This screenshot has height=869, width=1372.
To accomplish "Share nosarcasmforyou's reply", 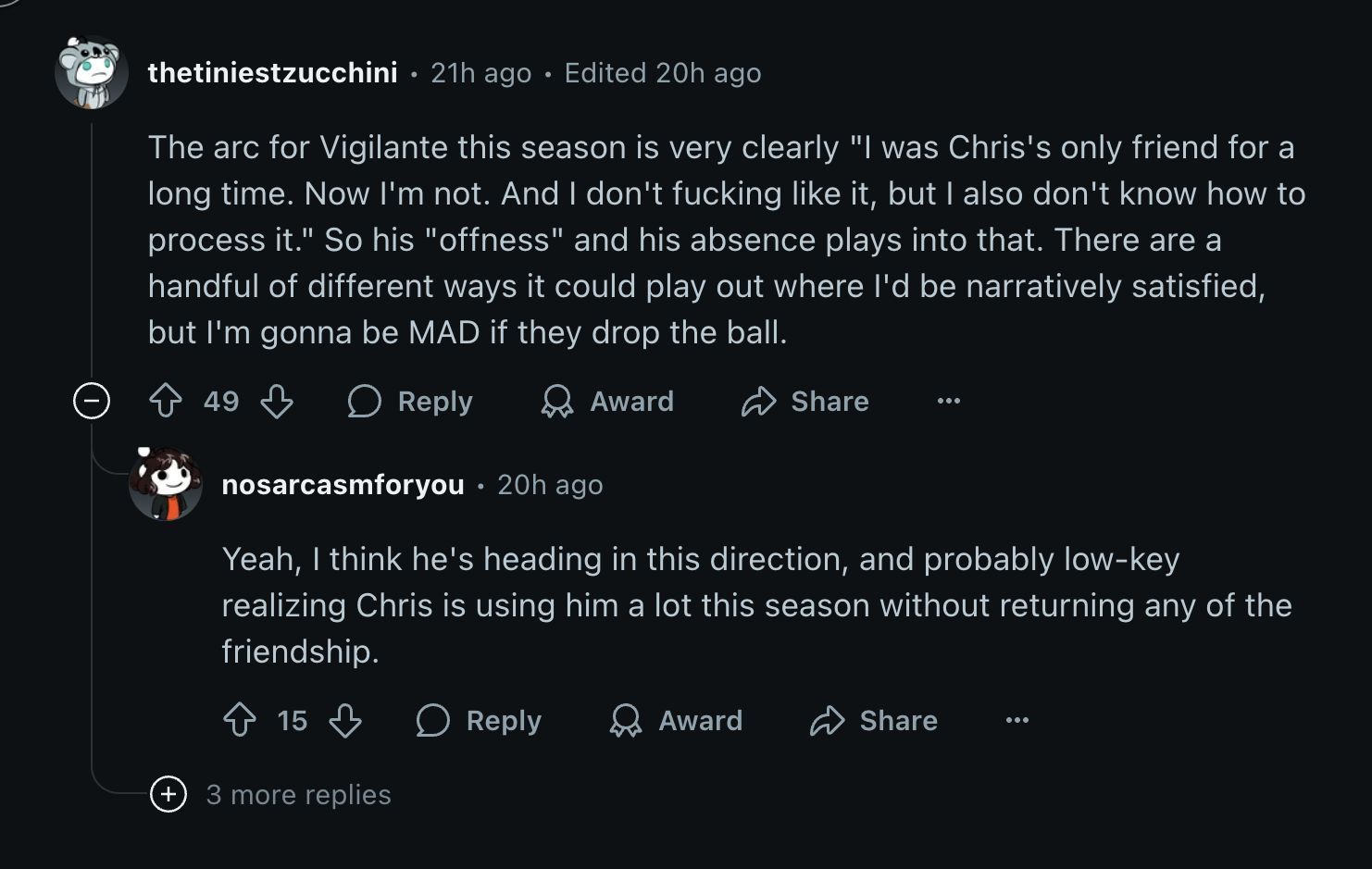I will click(874, 720).
